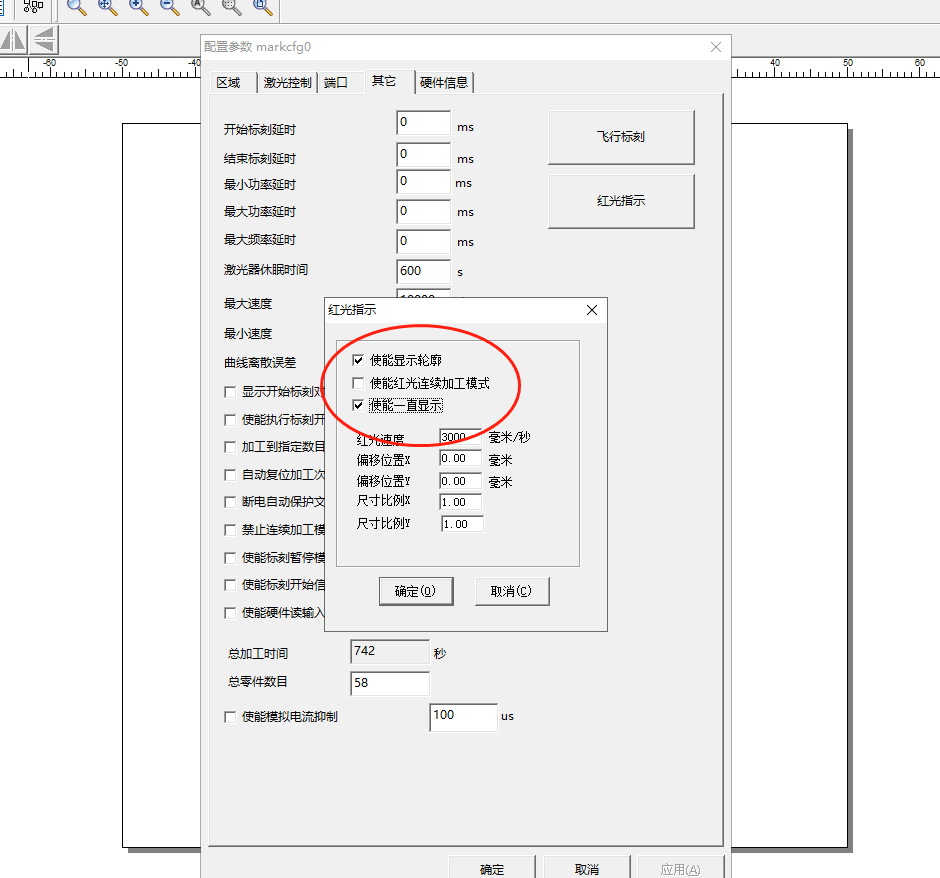
Task: Open the 硬件信息 tab
Action: point(444,83)
